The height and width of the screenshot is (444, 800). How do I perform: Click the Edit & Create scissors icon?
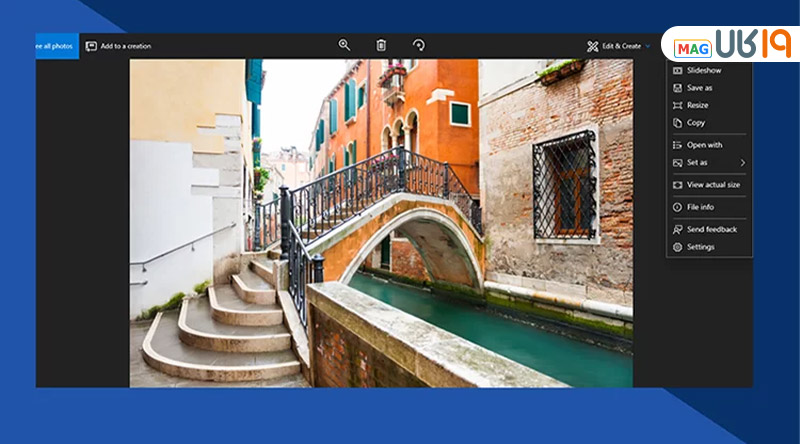pos(592,46)
